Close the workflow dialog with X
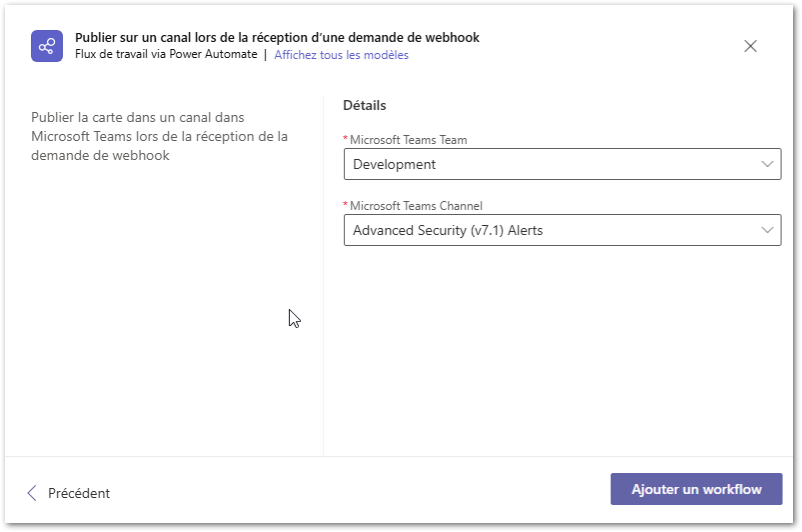The image size is (802, 532). (x=750, y=46)
